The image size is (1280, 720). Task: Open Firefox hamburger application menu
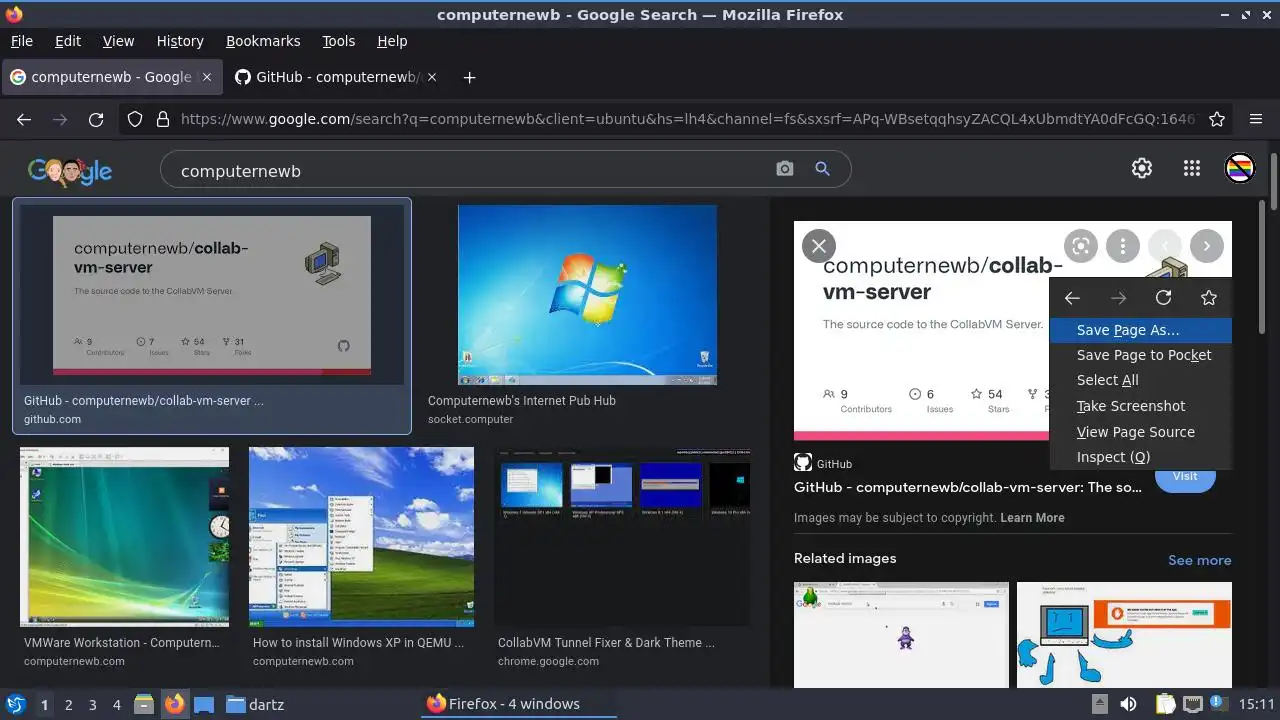[x=1256, y=119]
